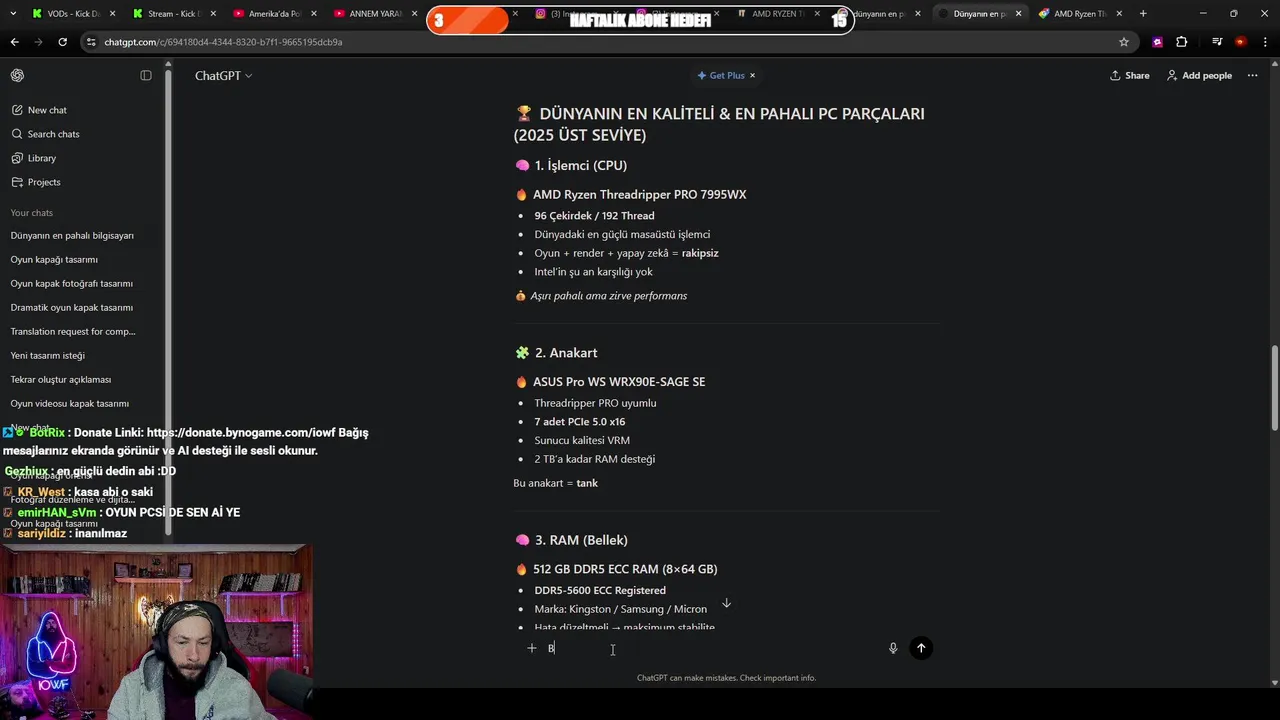Click the donate.bynogame.com link in chat overlay
The height and width of the screenshot is (720, 1280).
pyautogui.click(x=243, y=433)
